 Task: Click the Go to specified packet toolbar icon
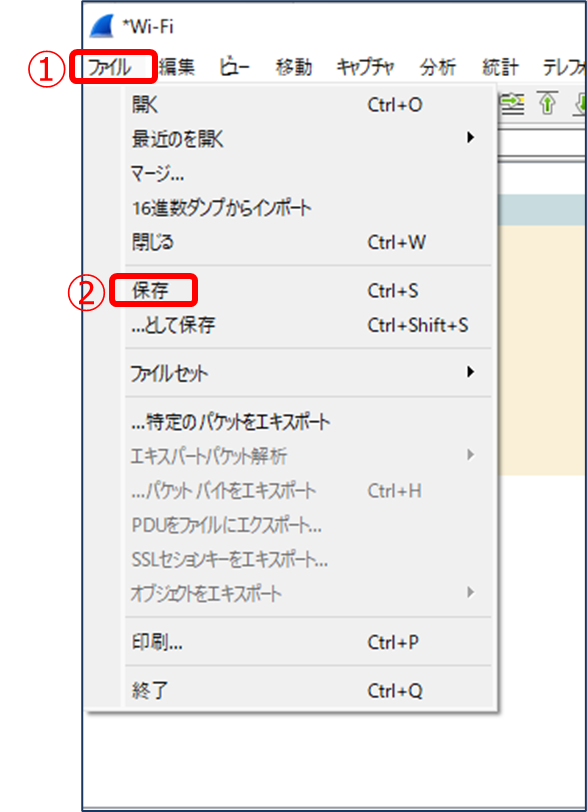tap(512, 104)
